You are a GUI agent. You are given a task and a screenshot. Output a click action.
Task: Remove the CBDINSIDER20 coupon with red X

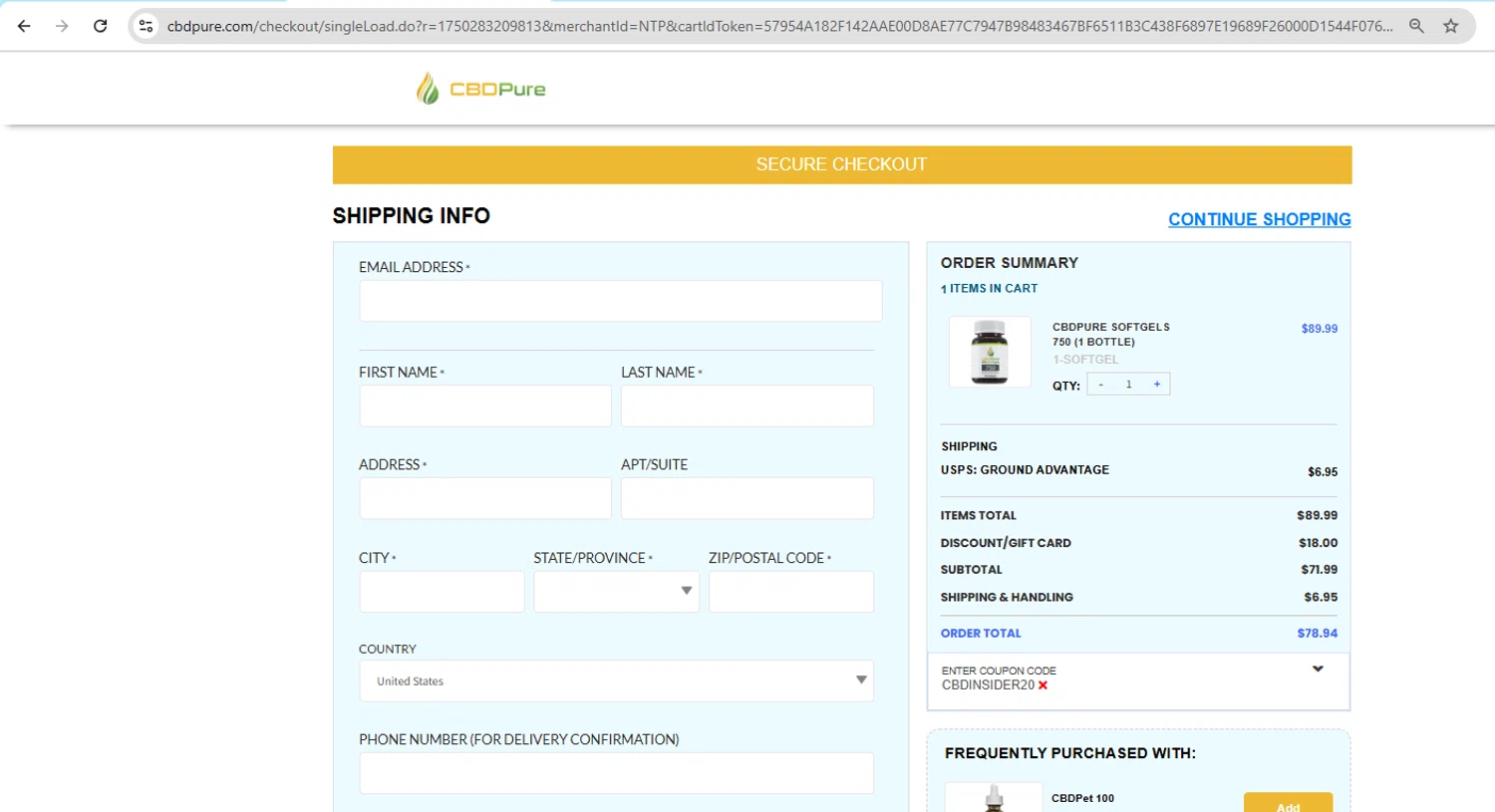pyautogui.click(x=1043, y=685)
